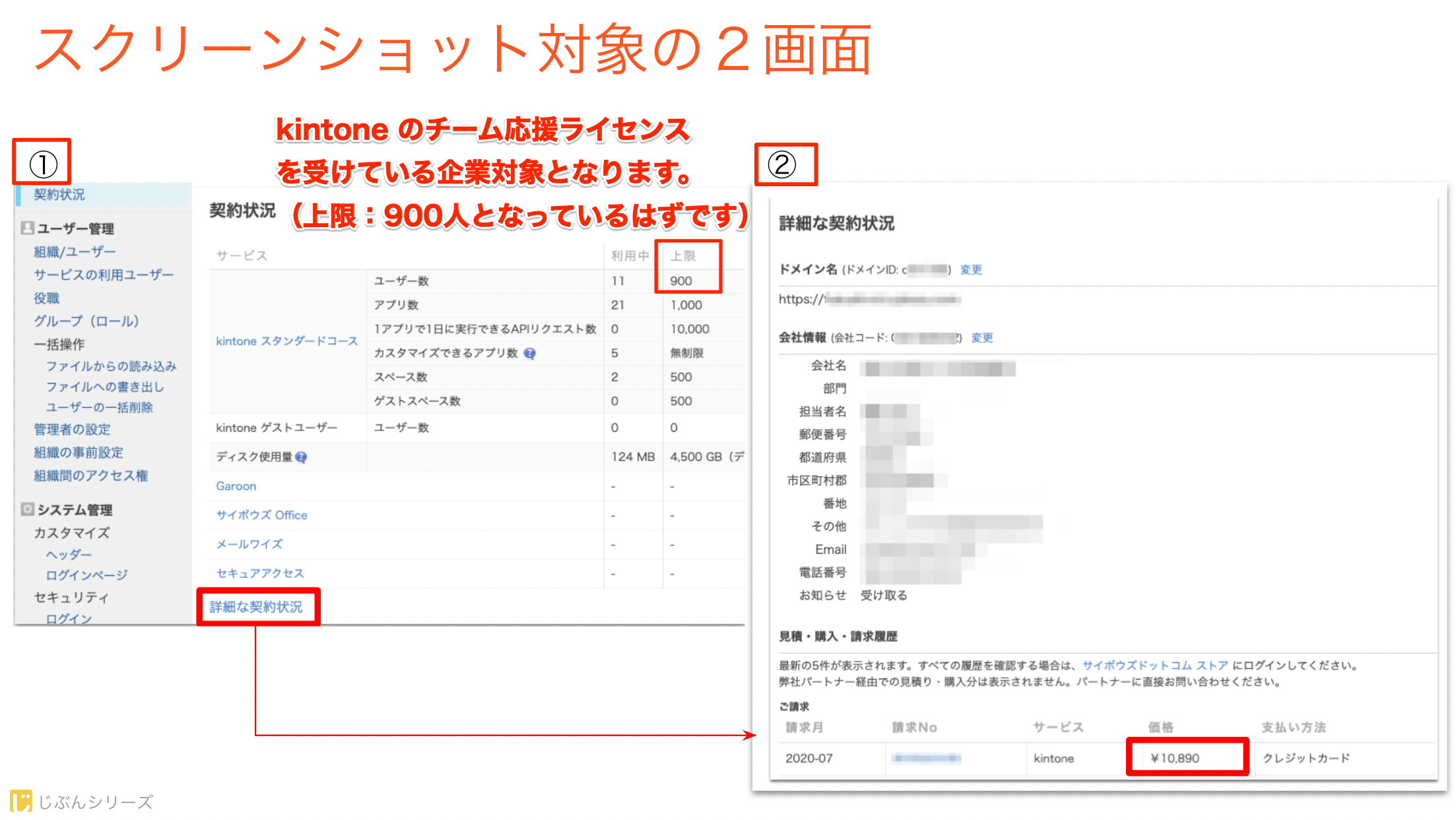Open 組織間のアクセス権 link

click(x=90, y=475)
